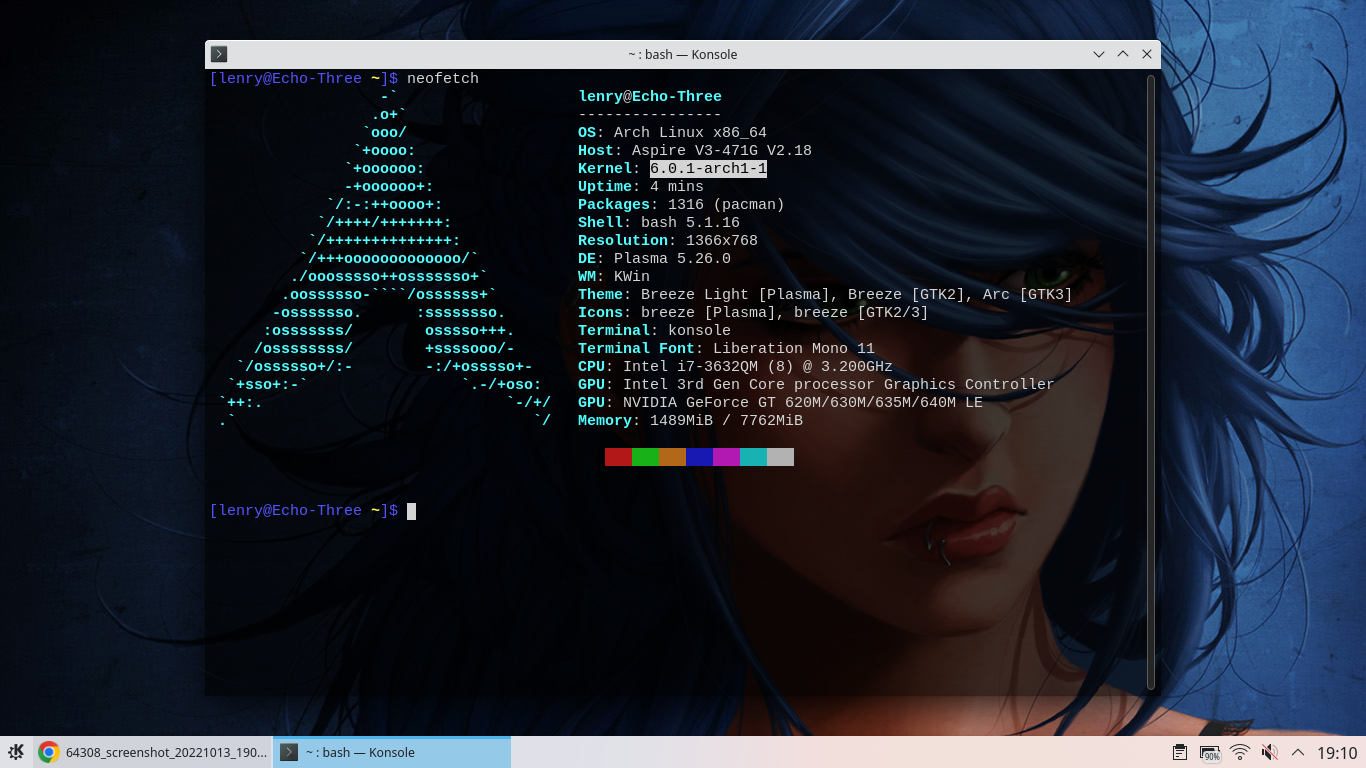The width and height of the screenshot is (1366, 768).
Task: Click 'Intel i7-3632QM (8) @ 3.200GHz' CPU value
Action: [x=758, y=367]
